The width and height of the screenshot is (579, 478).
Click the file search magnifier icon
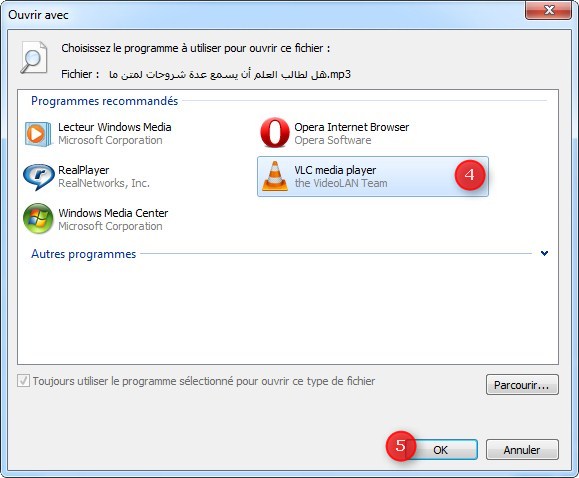tap(34, 58)
